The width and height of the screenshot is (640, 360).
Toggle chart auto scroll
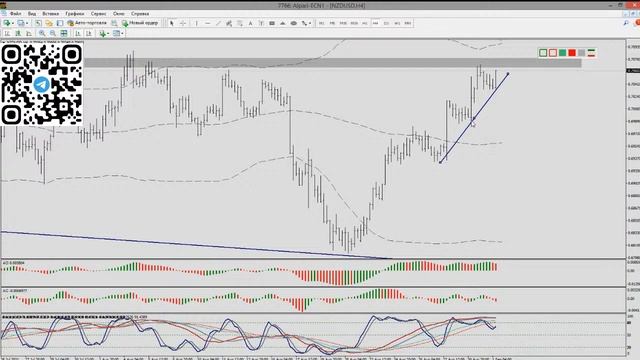78,33
